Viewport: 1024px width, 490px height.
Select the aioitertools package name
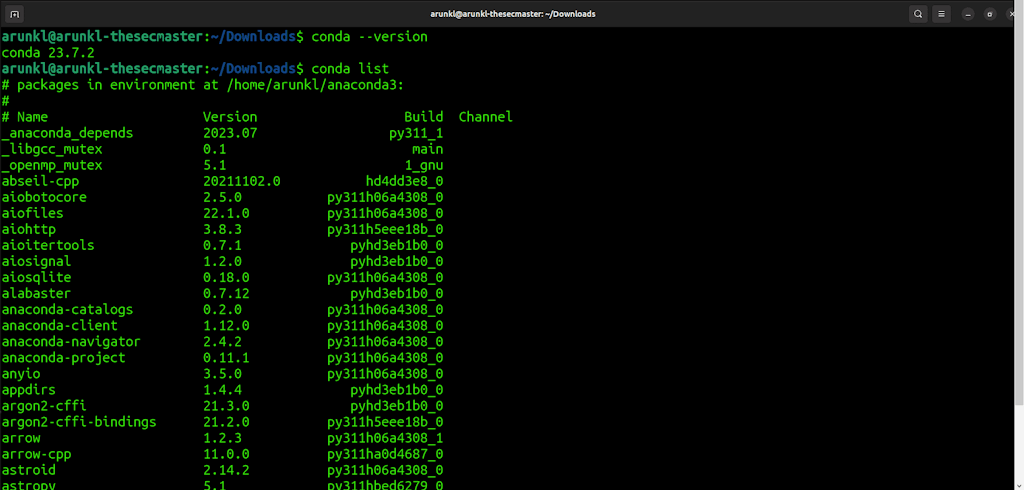(48, 245)
